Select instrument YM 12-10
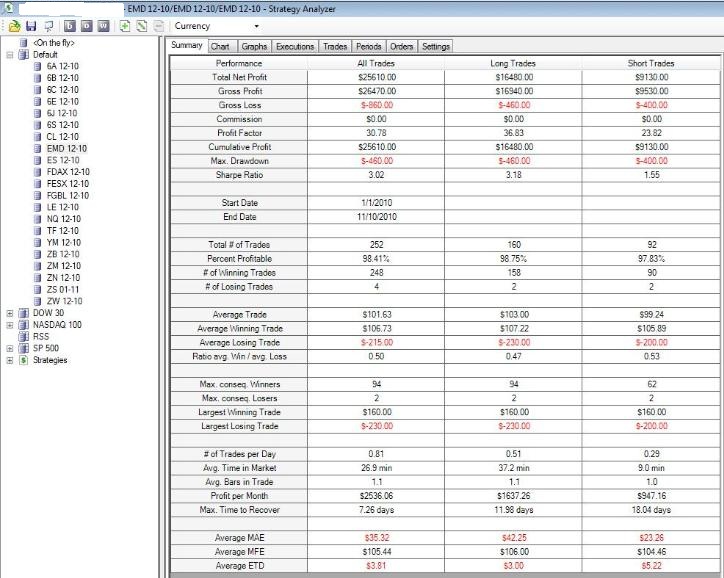Image resolution: width=724 pixels, height=578 pixels. tap(64, 243)
